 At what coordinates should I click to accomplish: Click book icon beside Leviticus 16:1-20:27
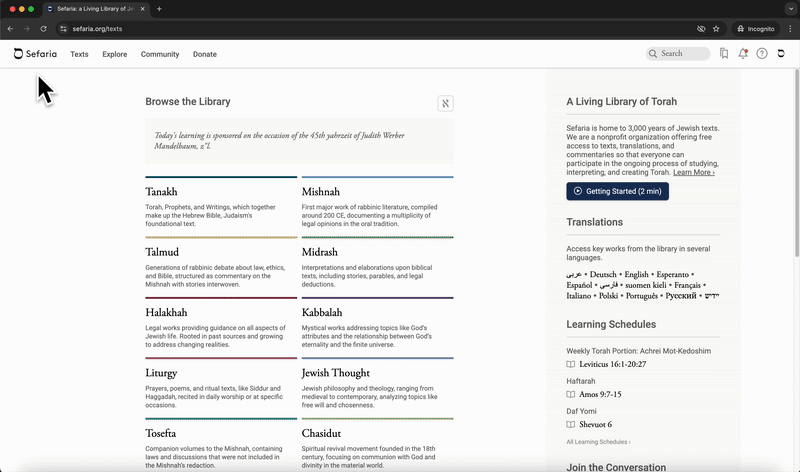click(x=570, y=364)
